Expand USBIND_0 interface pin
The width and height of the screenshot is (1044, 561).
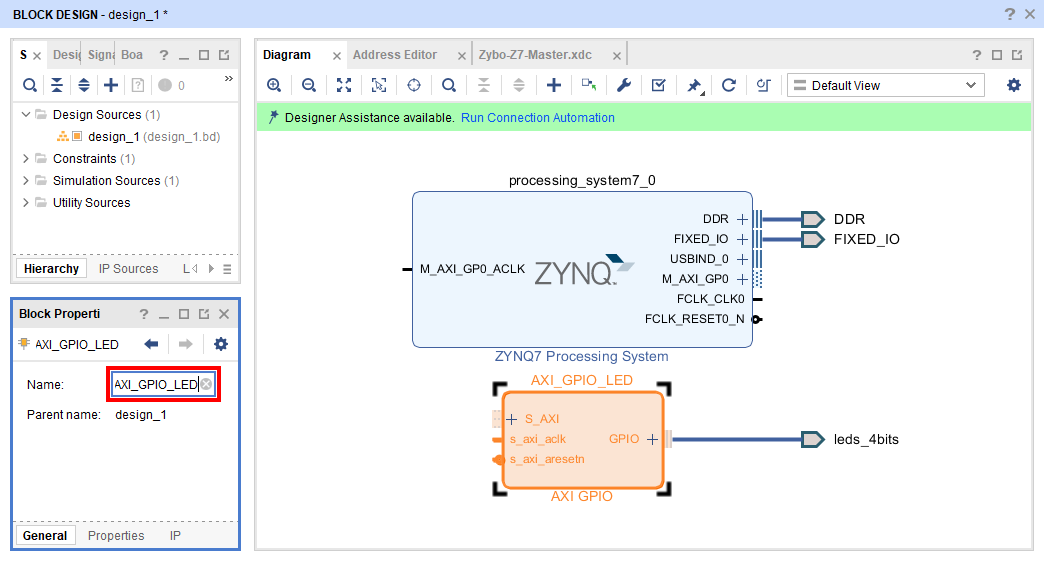[742, 259]
